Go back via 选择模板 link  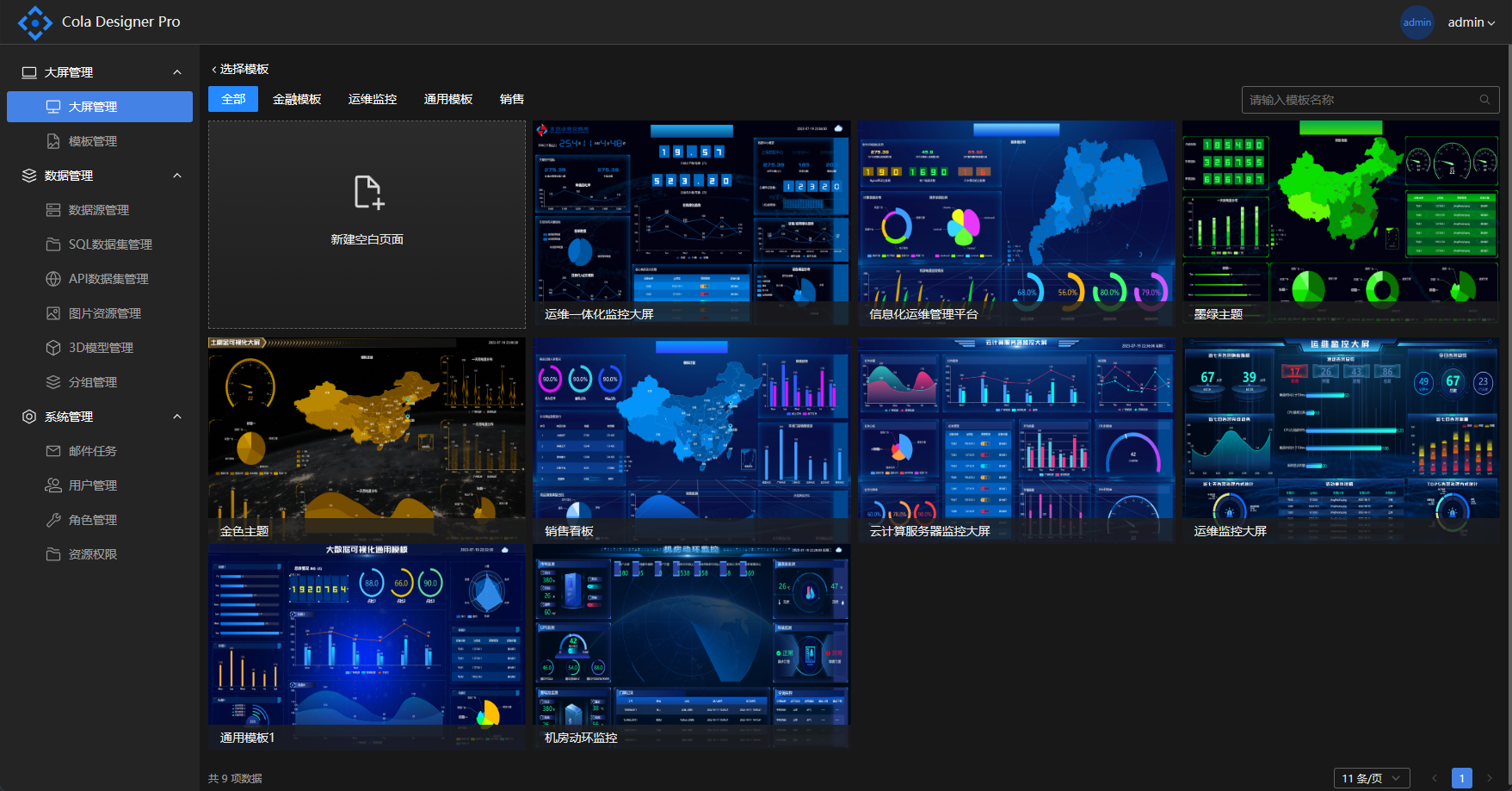click(240, 69)
